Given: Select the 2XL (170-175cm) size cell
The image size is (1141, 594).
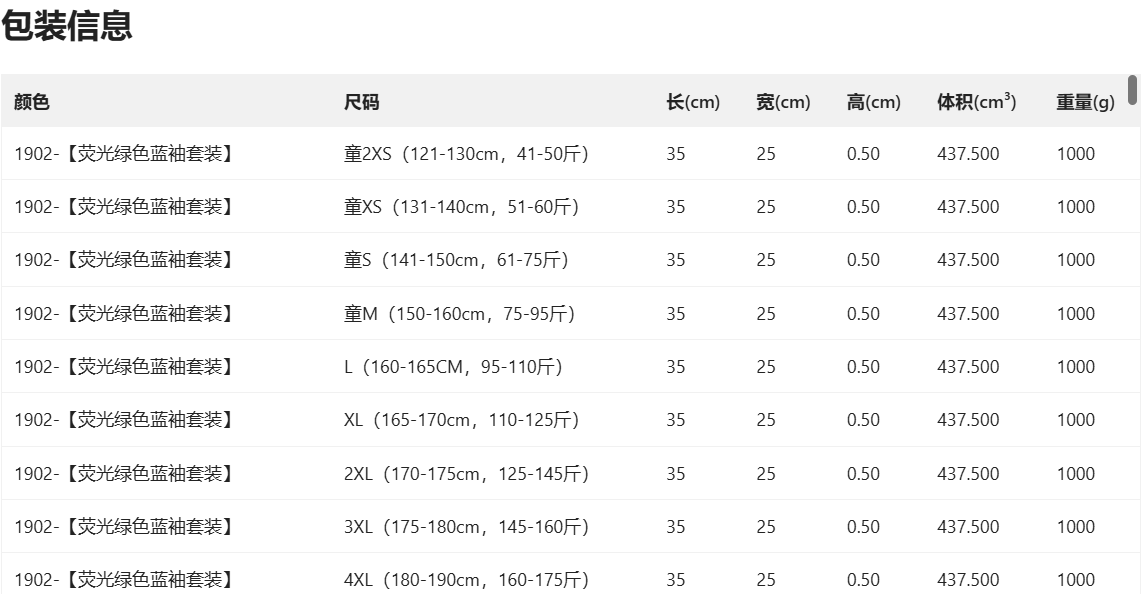Looking at the screenshot, I should coord(466,474).
